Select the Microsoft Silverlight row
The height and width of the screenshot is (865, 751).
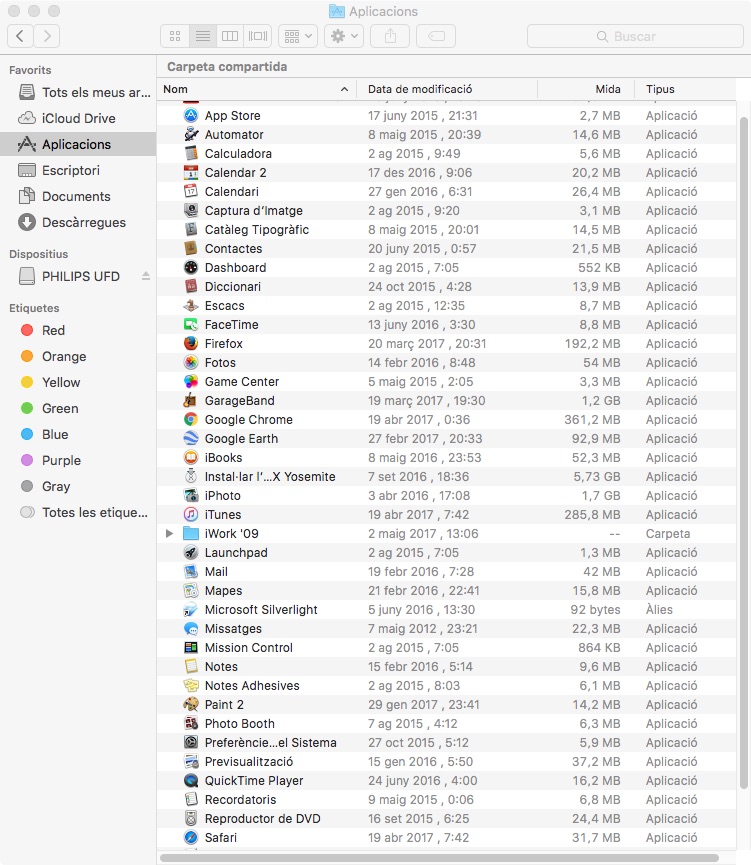446,609
